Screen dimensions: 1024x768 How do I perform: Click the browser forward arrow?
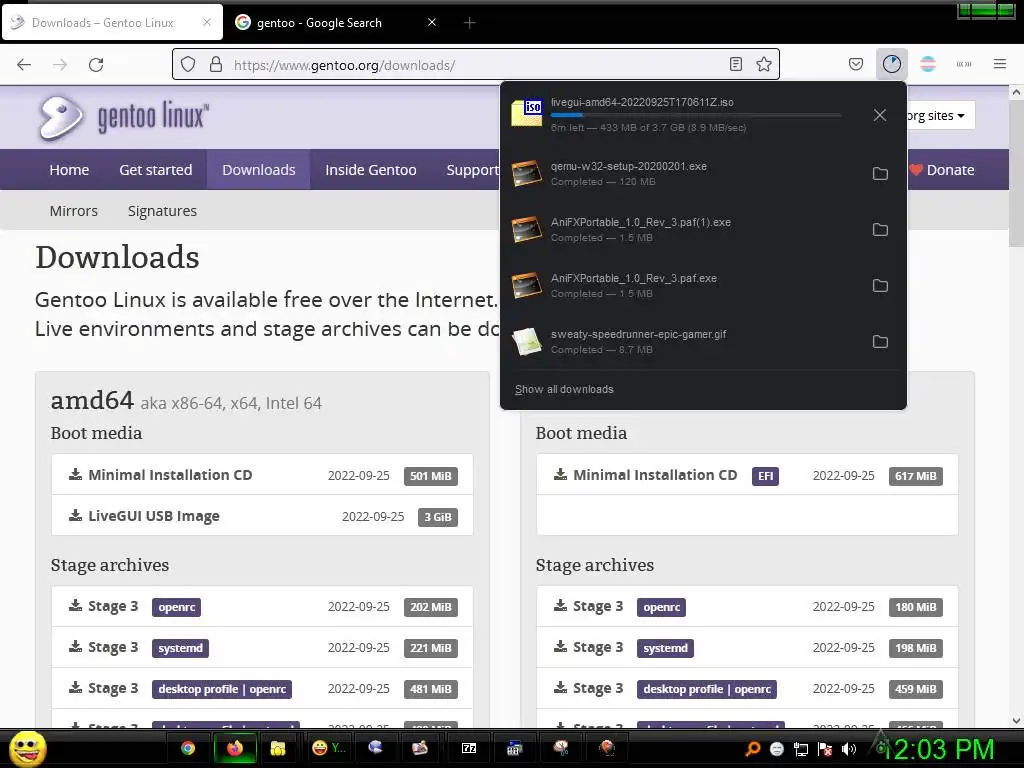pos(60,65)
